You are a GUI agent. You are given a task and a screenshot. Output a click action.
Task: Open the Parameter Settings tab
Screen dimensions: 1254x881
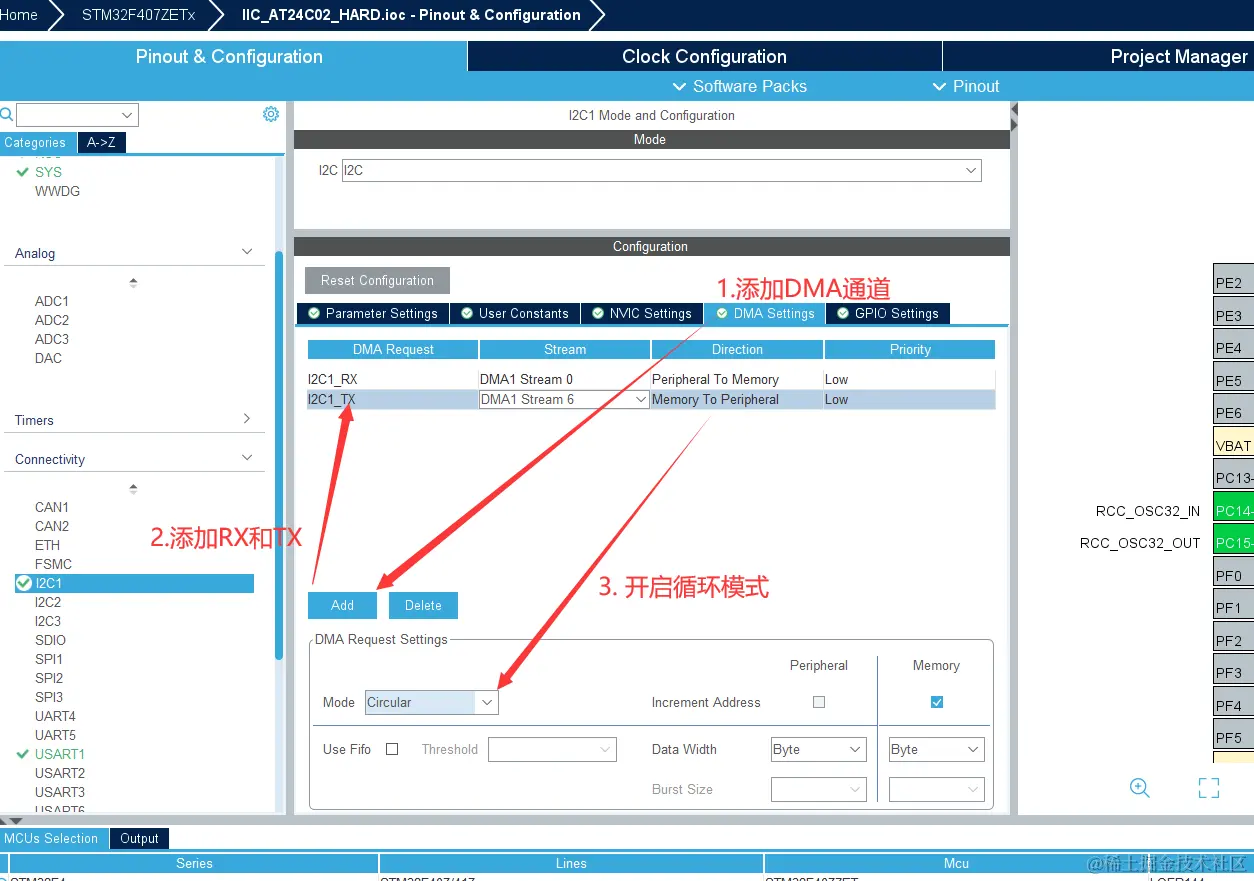click(x=373, y=313)
